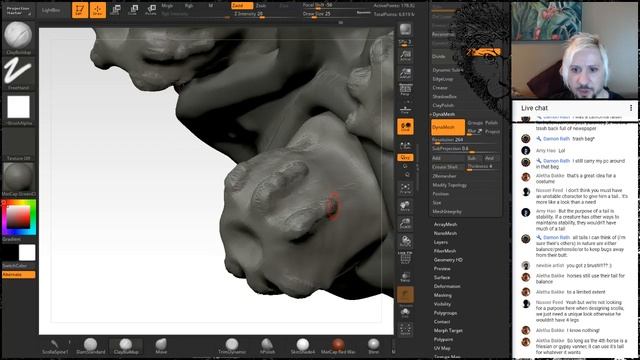Image resolution: width=640 pixels, height=360 pixels.
Task: Open the Live chat options menu
Action: tap(631, 108)
